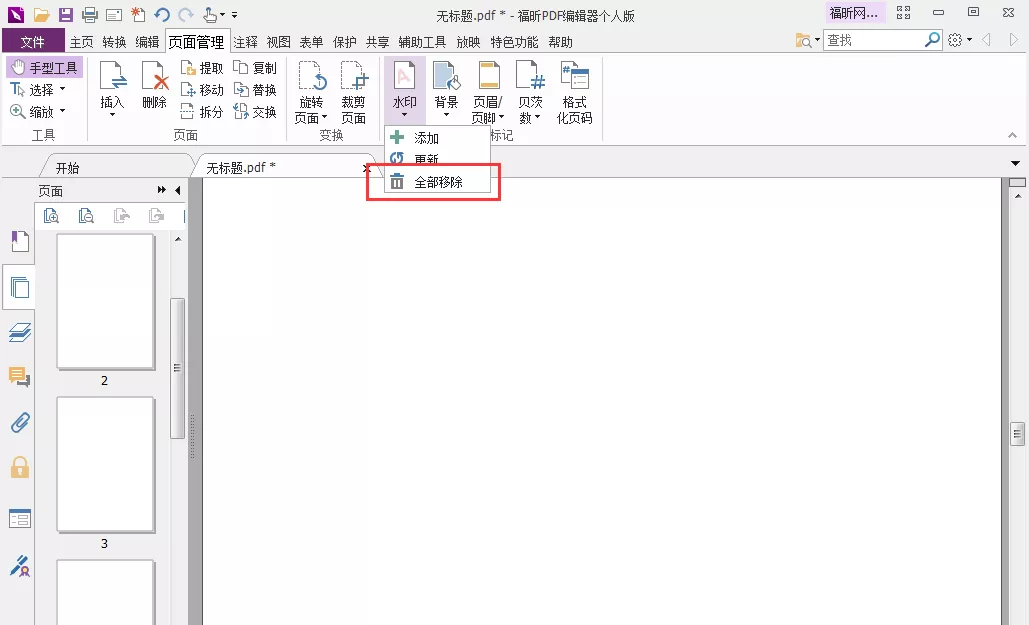The width and height of the screenshot is (1029, 625).
Task: Open 页眉/页脚 header and footer tool
Action: click(x=488, y=92)
